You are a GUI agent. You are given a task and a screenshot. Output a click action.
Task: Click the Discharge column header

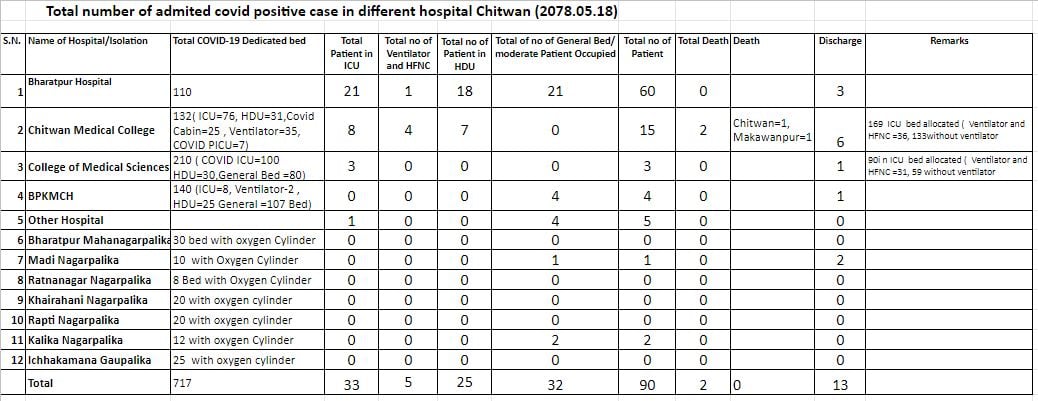[840, 41]
